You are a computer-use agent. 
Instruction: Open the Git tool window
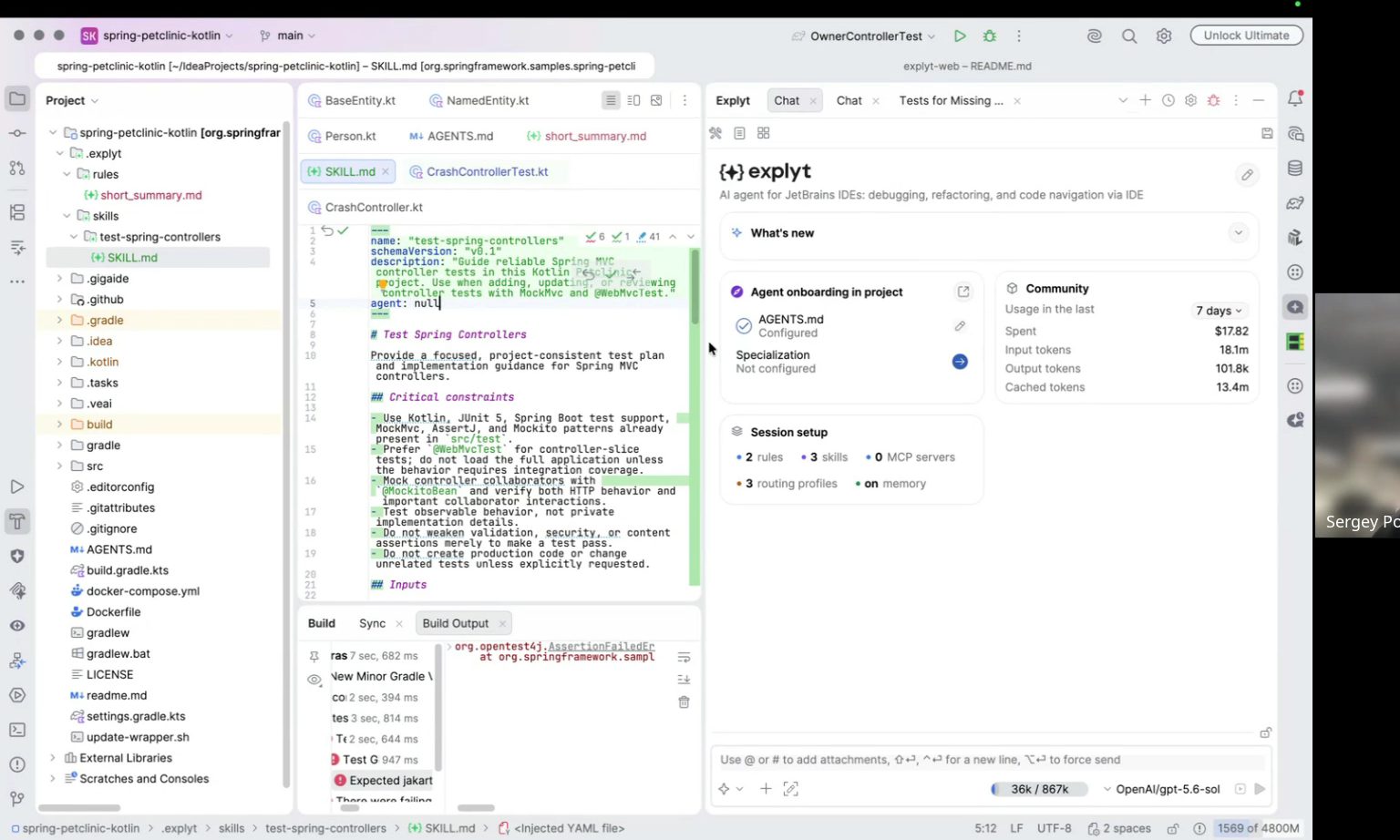click(x=17, y=799)
